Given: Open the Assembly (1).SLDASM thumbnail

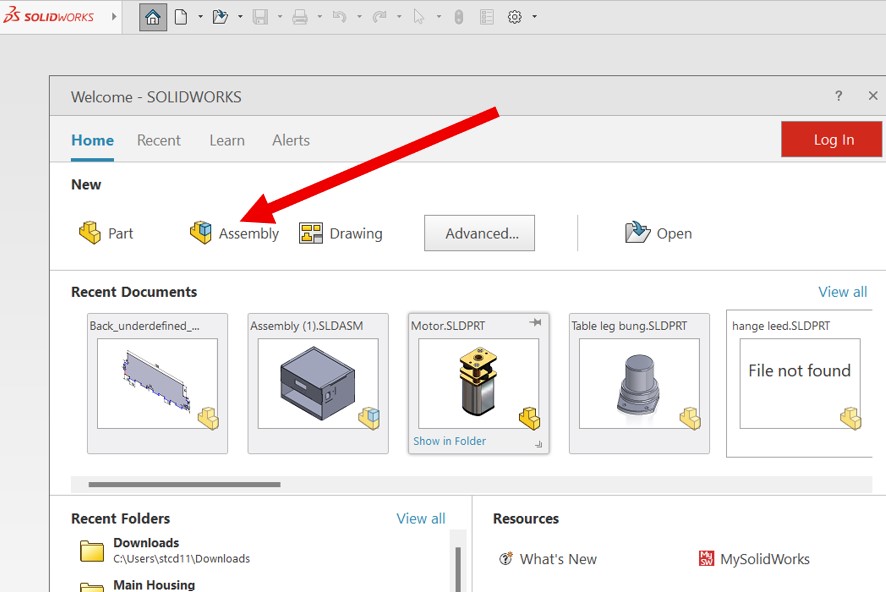Looking at the screenshot, I should tap(318, 384).
